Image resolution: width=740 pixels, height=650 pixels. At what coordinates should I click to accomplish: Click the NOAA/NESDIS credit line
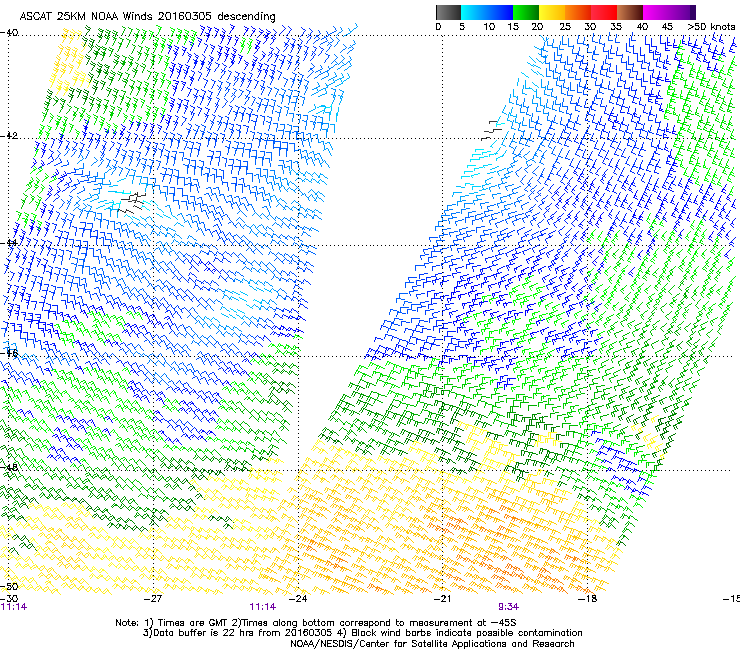(432, 644)
